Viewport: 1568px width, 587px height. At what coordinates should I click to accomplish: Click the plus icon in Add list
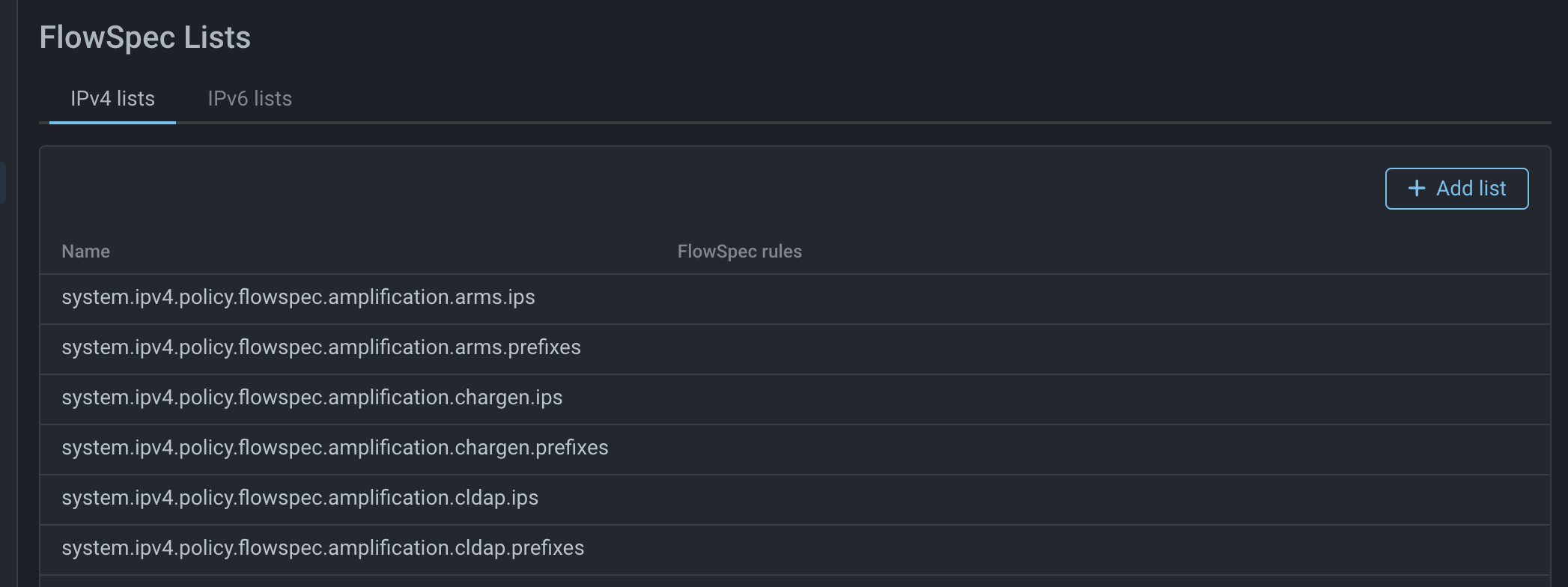click(x=1416, y=189)
